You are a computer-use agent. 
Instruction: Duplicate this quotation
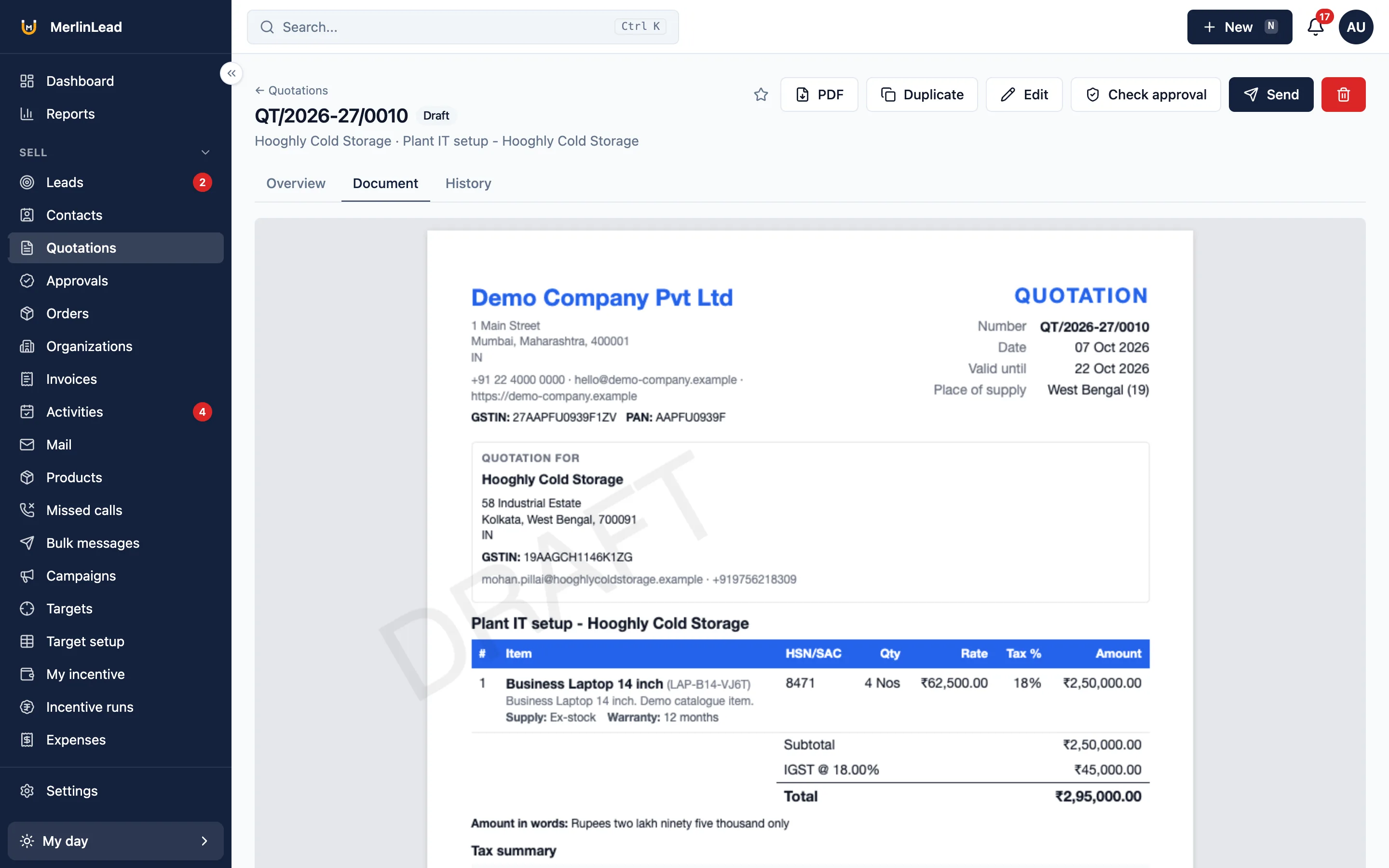click(x=922, y=95)
